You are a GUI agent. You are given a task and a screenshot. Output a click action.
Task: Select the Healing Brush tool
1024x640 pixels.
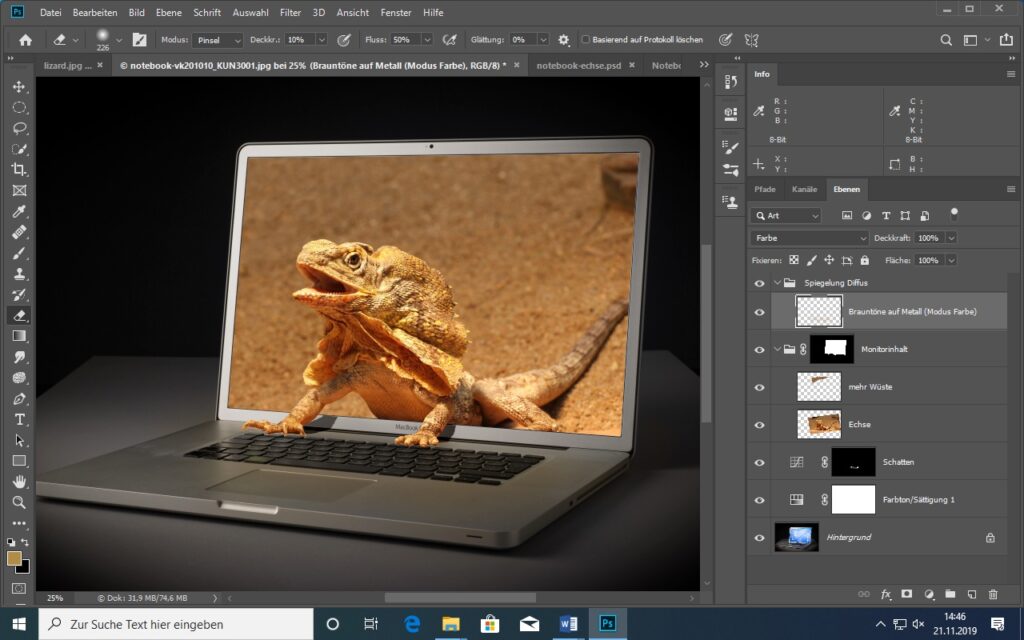(19, 232)
